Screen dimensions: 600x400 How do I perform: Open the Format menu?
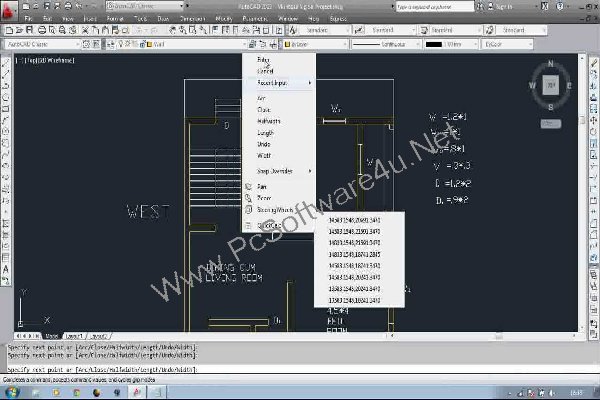pos(115,18)
